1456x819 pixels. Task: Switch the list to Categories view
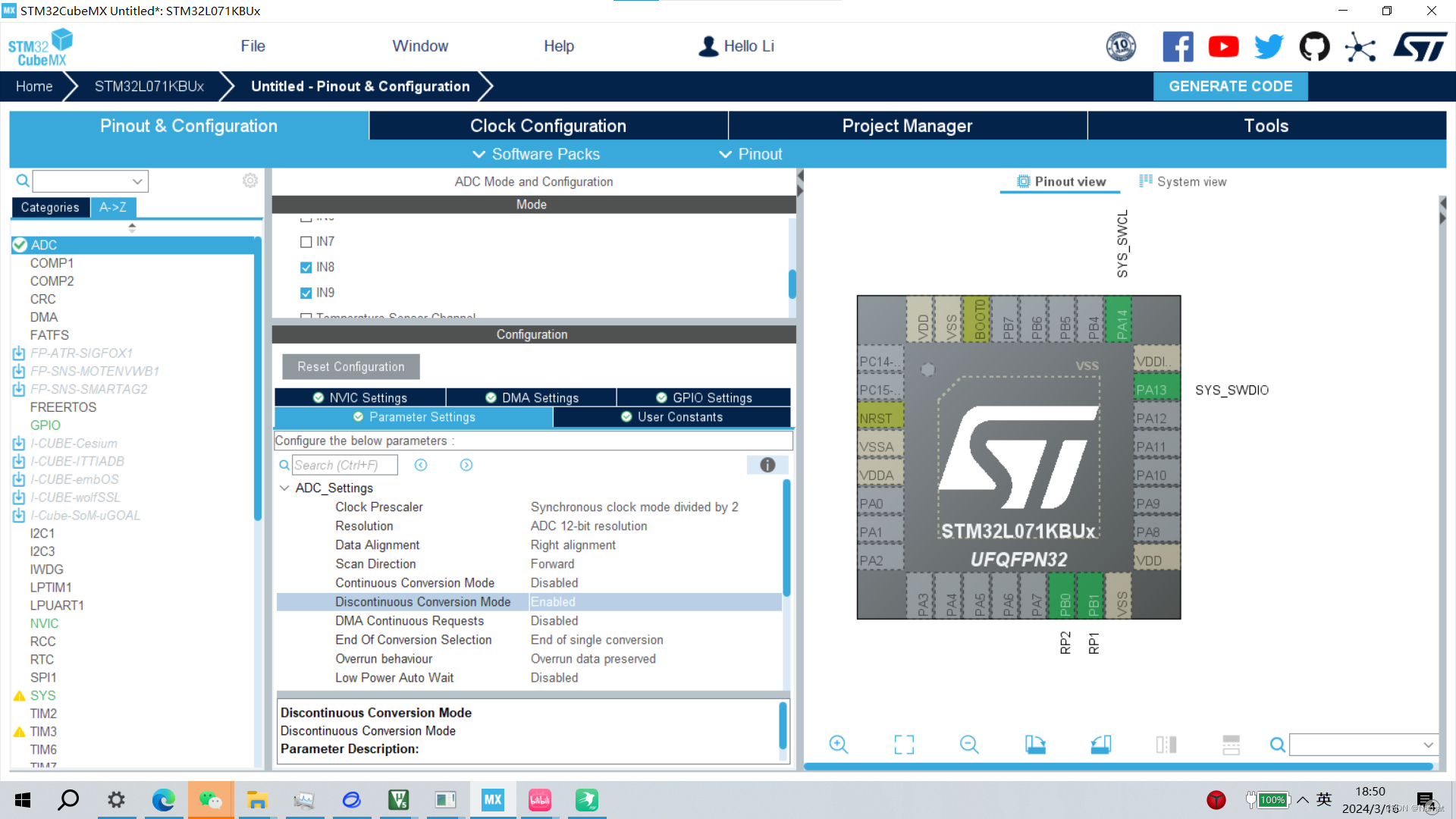tap(50, 208)
